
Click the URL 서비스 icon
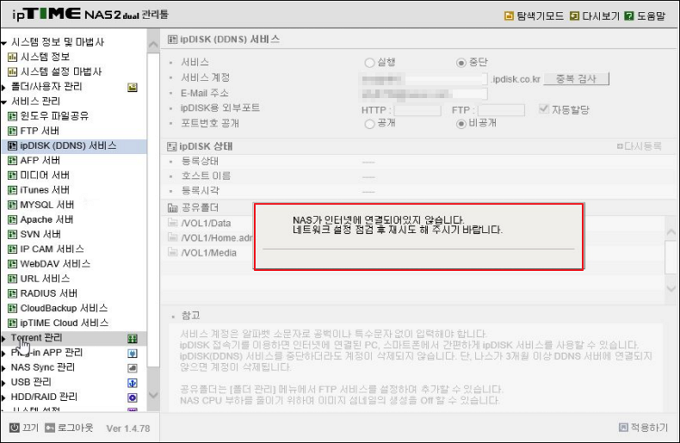coord(13,279)
